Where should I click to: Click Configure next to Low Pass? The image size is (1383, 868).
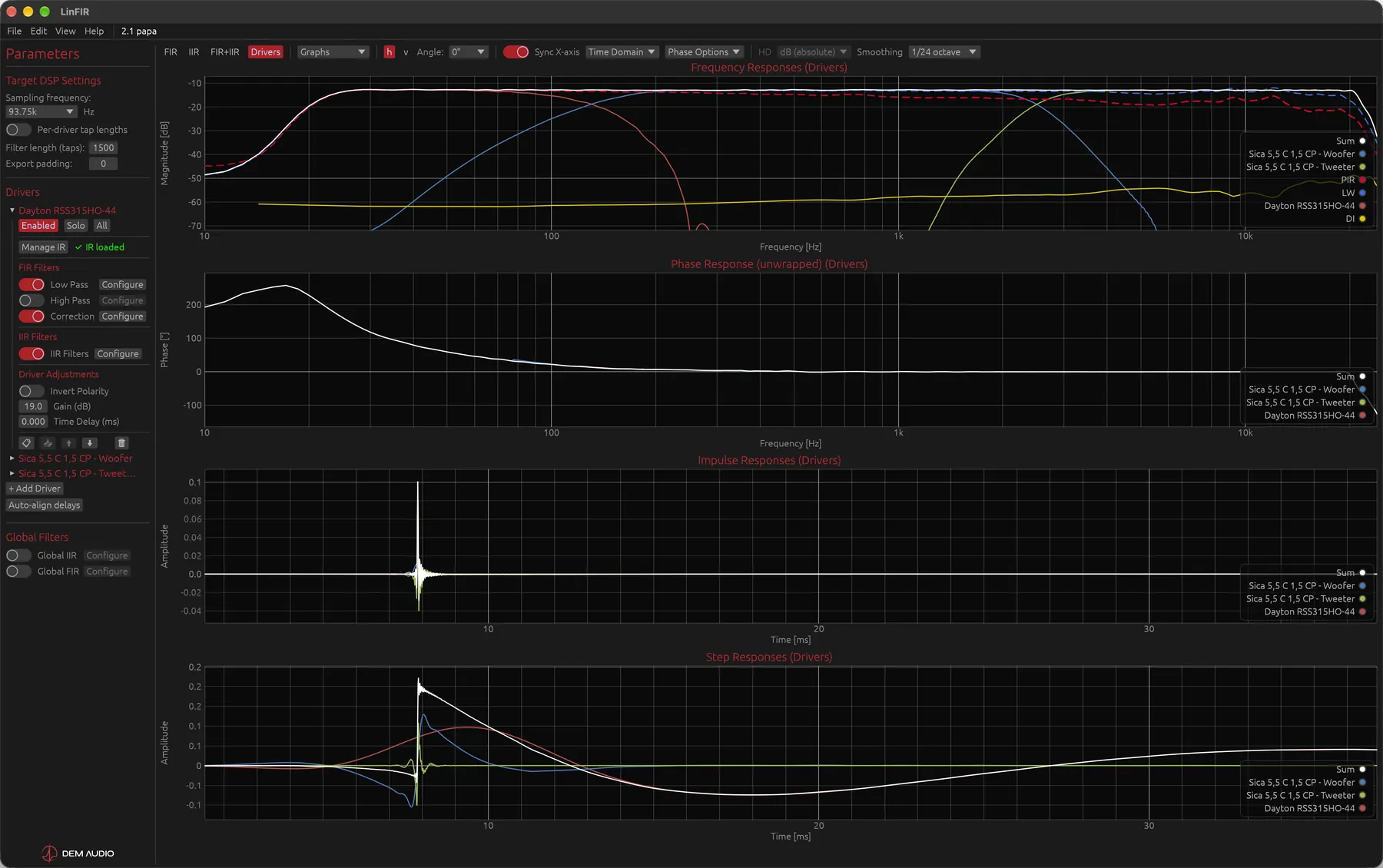122,284
